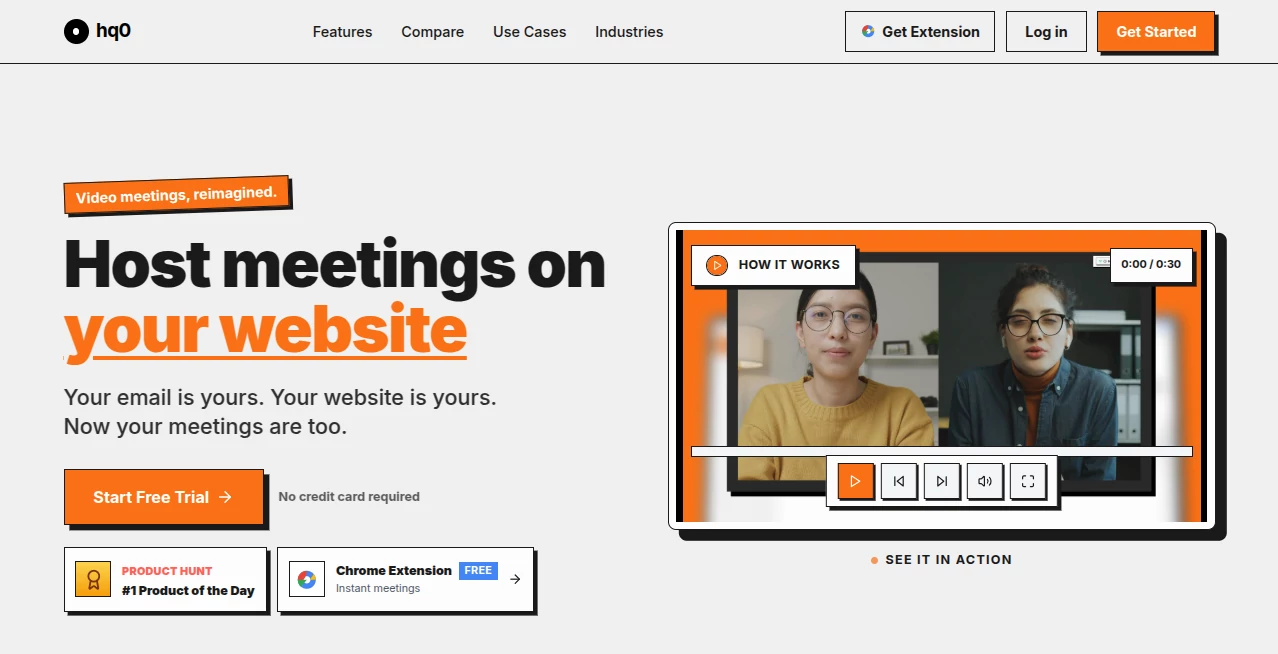1278x654 pixels.
Task: Click the arrow on the Chrome Extension card
Action: click(x=515, y=579)
